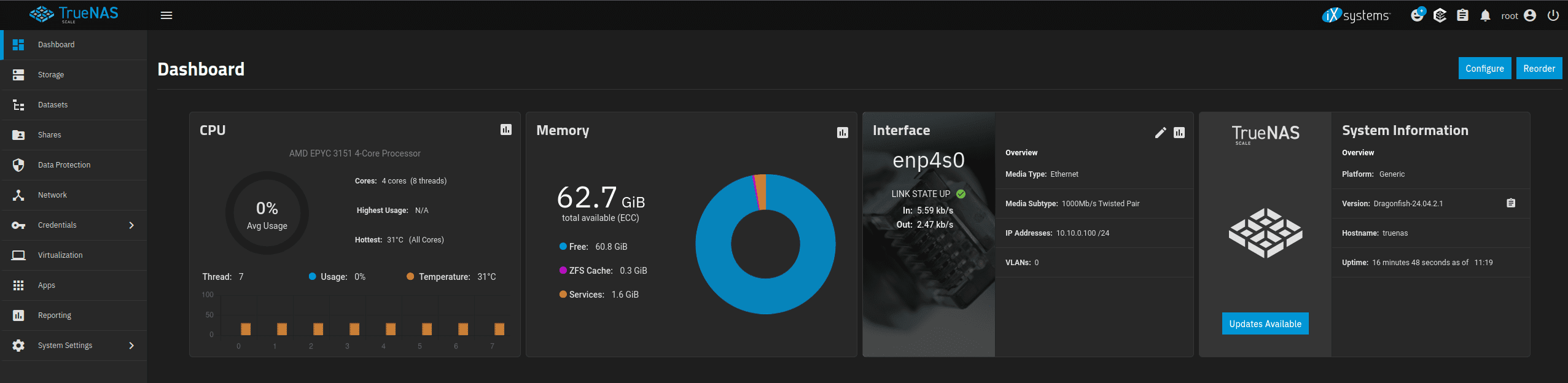Click the orange Temperature legend dot
This screenshot has height=383, width=1568.
click(x=410, y=276)
